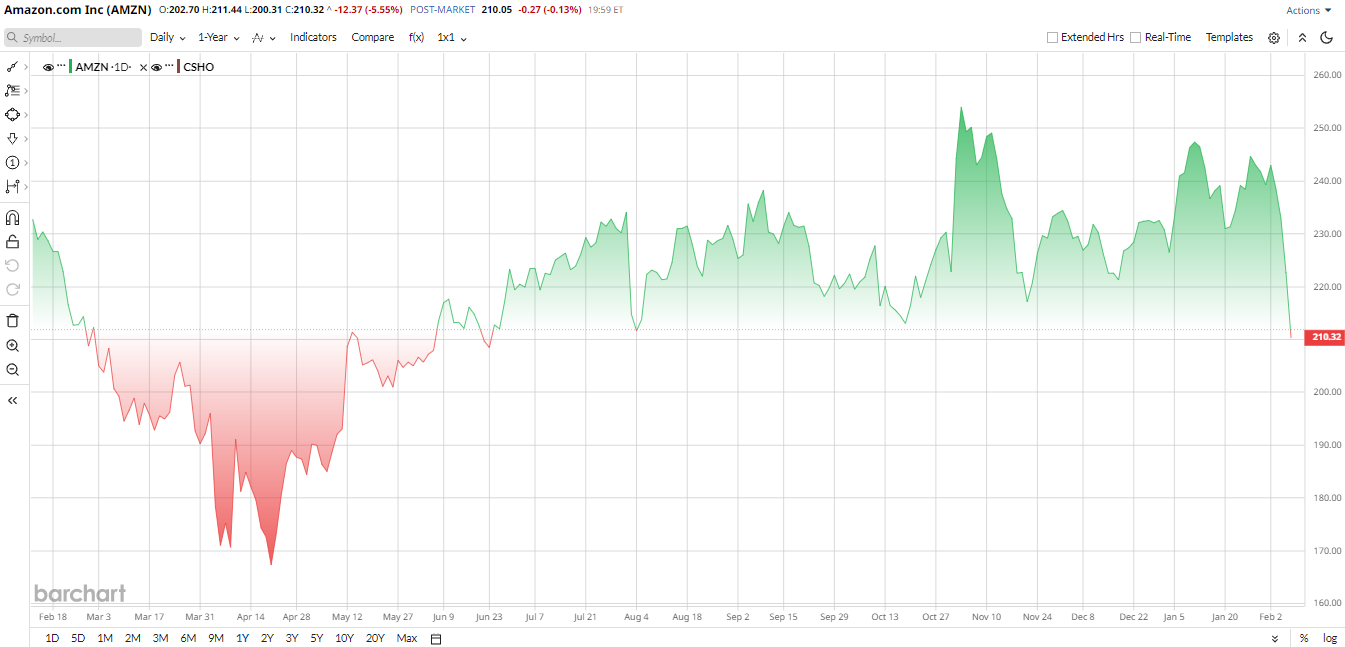
Task: Expand the shapes tool options arrow
Action: [x=26, y=114]
